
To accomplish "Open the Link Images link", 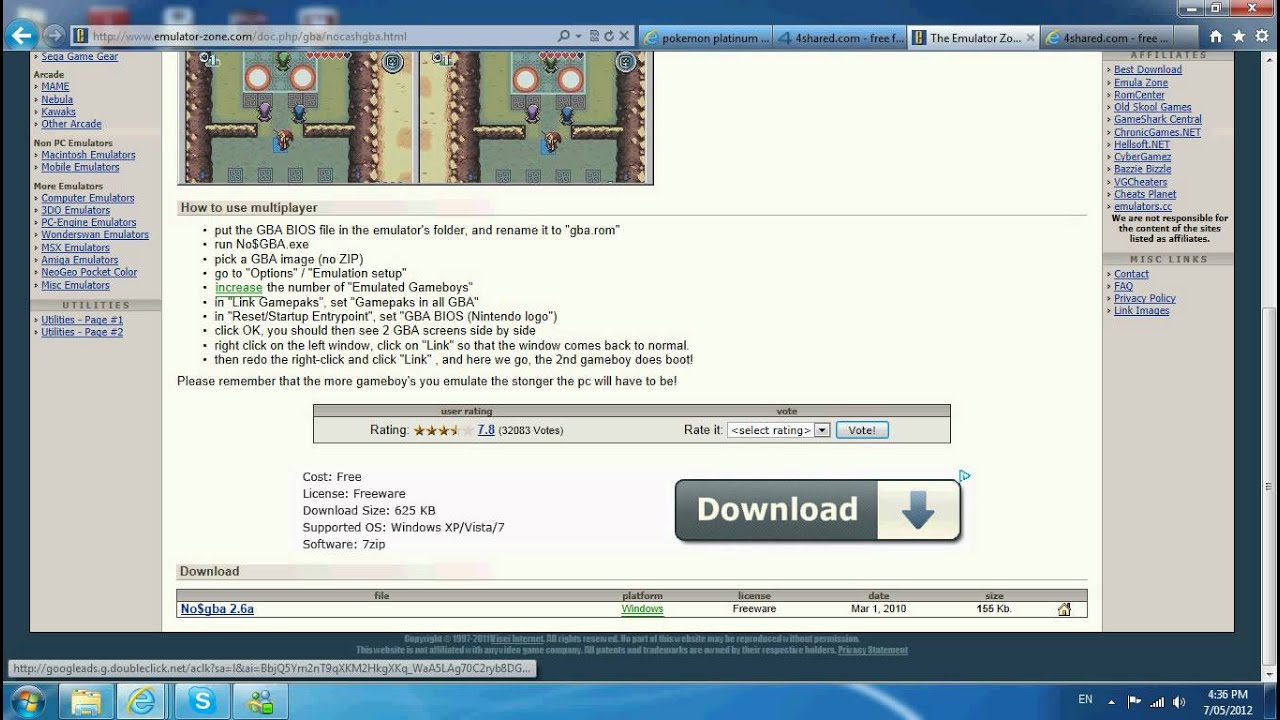I will 1141,311.
